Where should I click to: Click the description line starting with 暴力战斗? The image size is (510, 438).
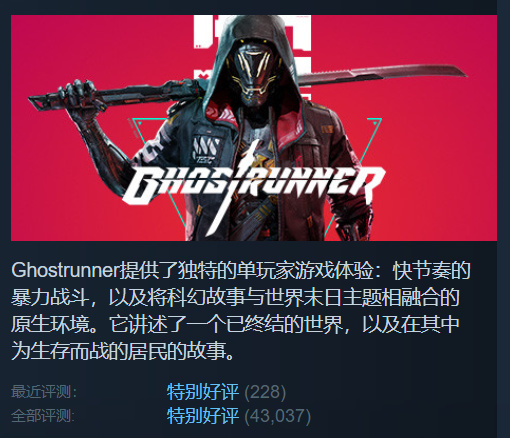click(x=235, y=297)
